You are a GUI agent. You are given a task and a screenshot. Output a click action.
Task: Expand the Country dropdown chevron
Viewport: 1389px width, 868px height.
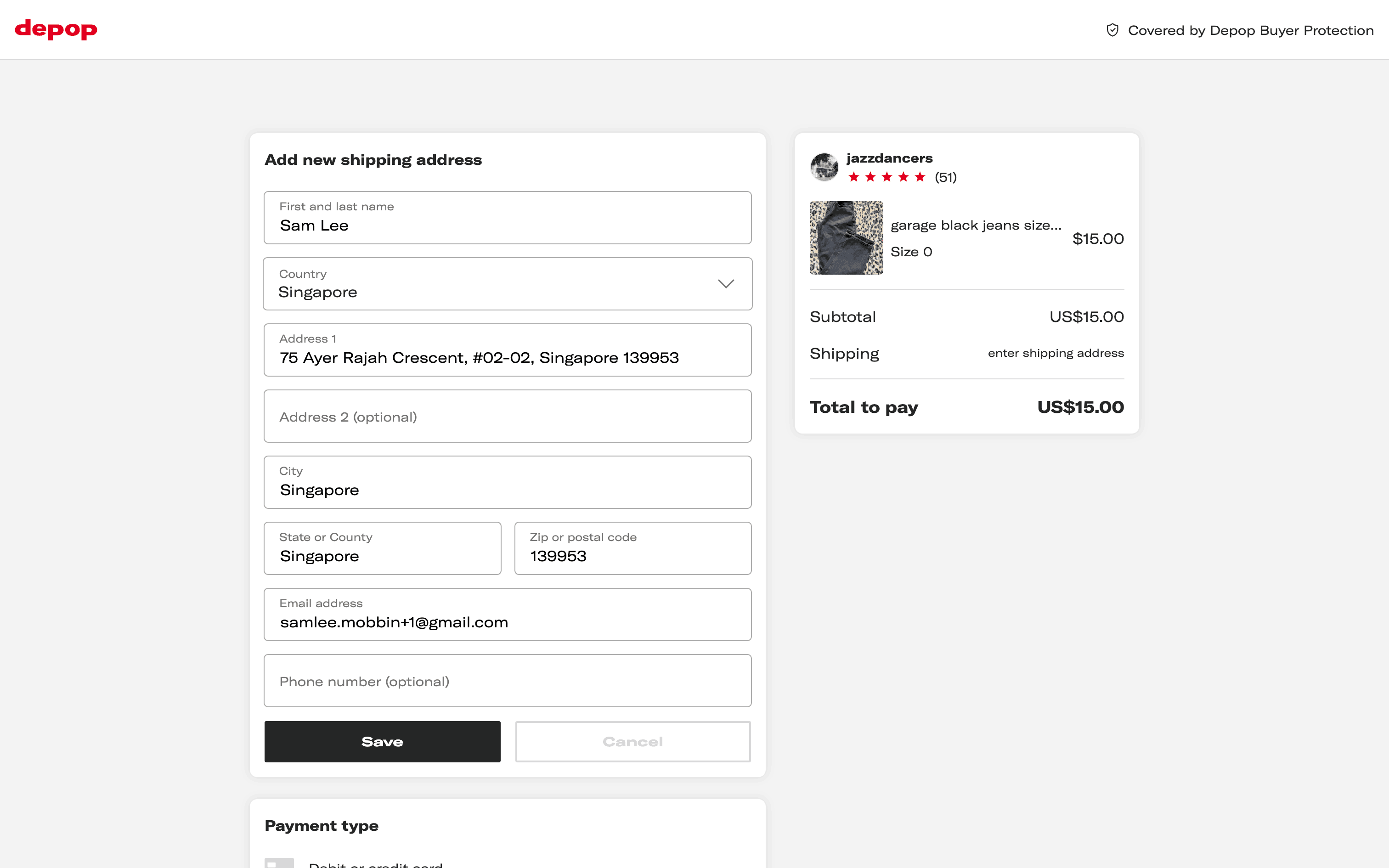click(x=725, y=284)
